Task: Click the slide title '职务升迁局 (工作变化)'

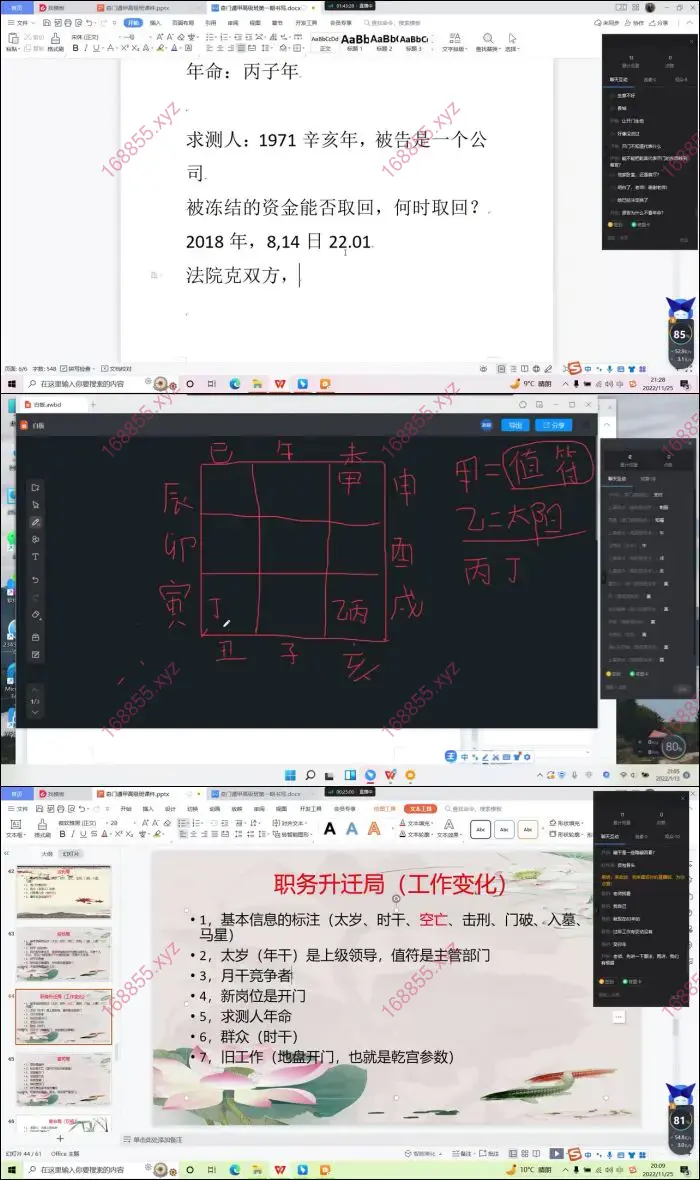Action: coord(389,883)
